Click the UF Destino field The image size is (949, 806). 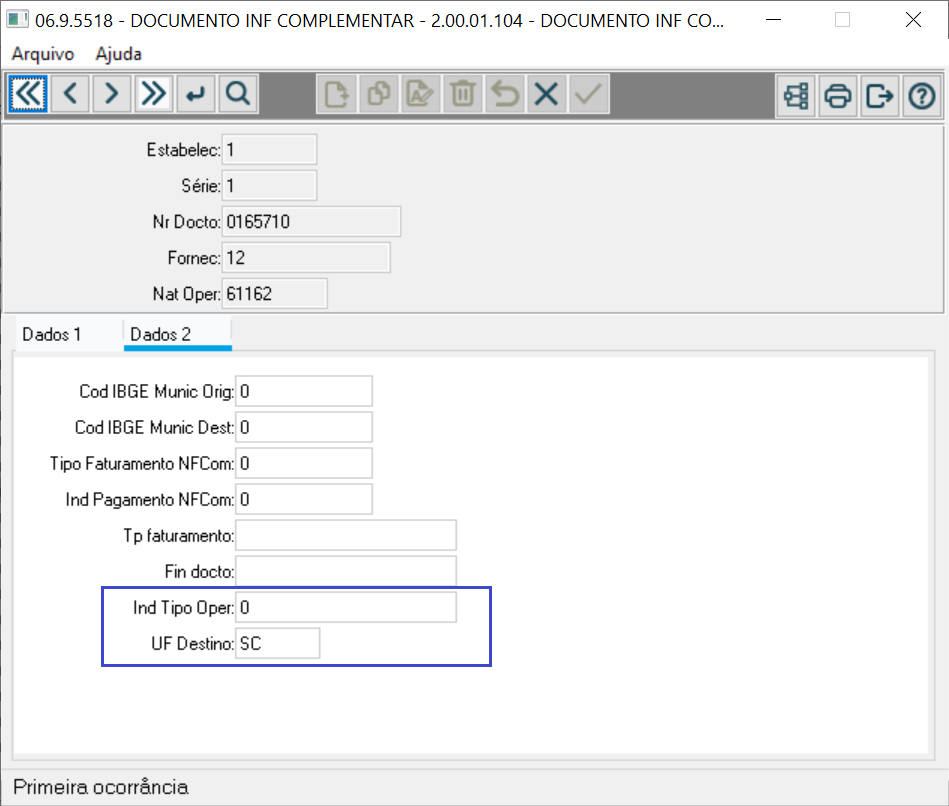click(277, 643)
